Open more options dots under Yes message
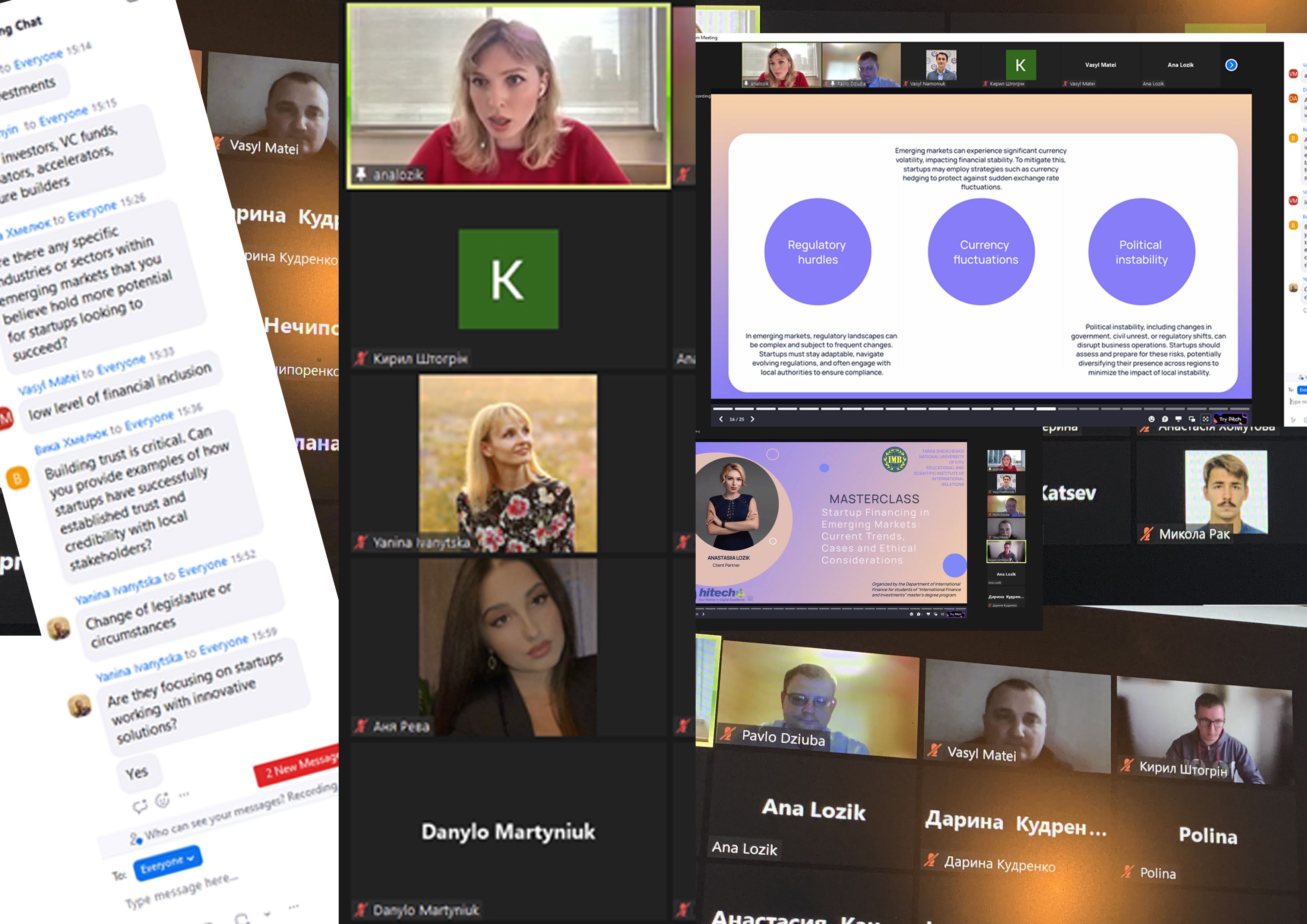Image resolution: width=1307 pixels, height=924 pixels. pos(184,795)
